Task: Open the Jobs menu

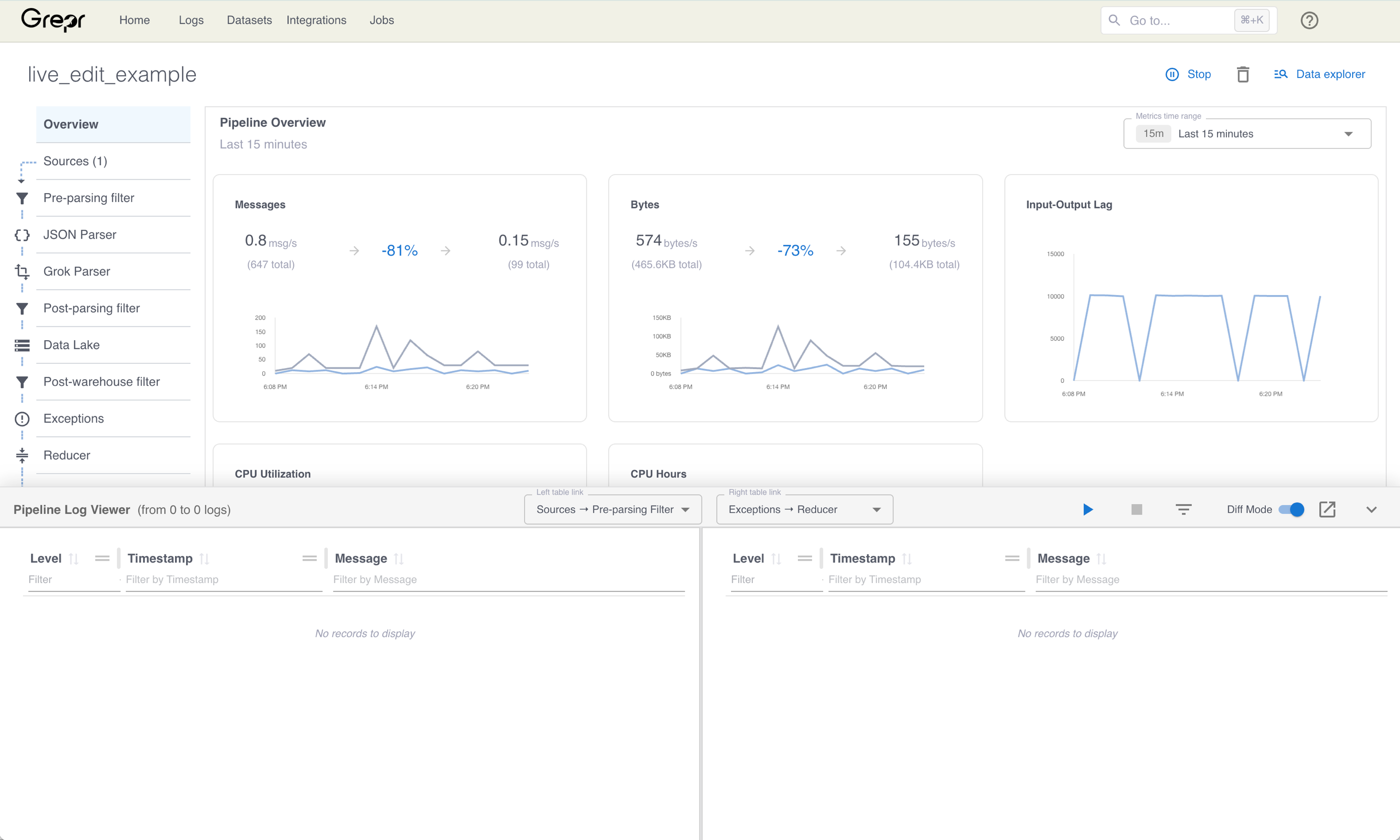Action: click(382, 20)
